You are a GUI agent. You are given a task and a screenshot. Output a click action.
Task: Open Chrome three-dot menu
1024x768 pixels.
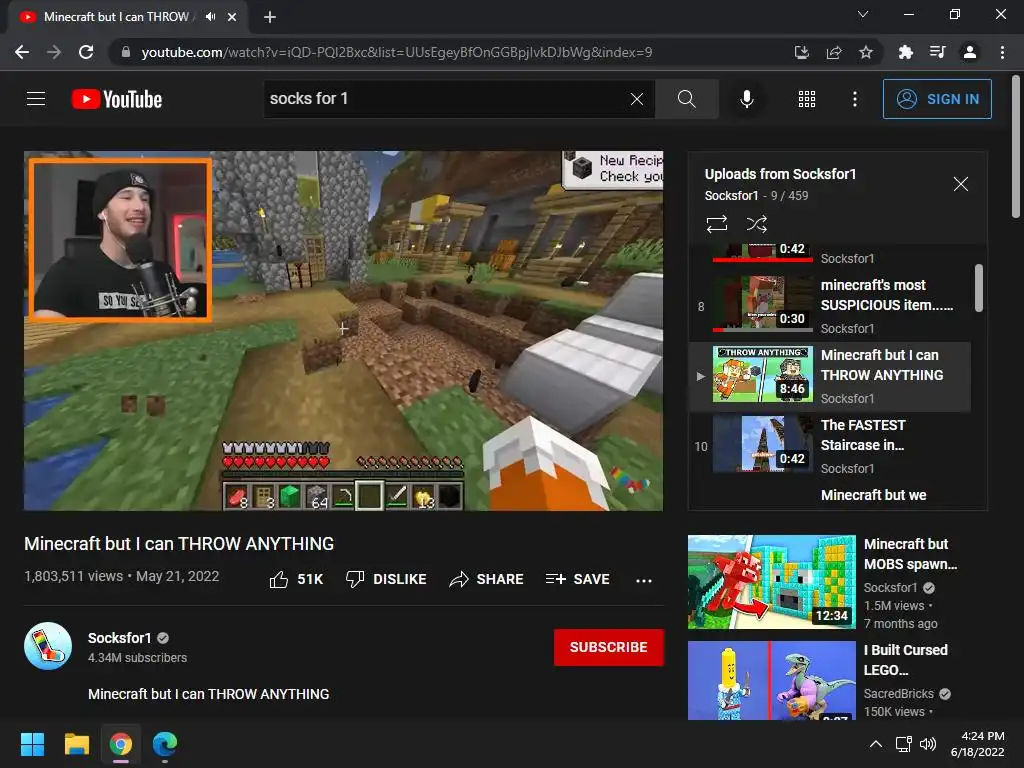pos(1002,52)
